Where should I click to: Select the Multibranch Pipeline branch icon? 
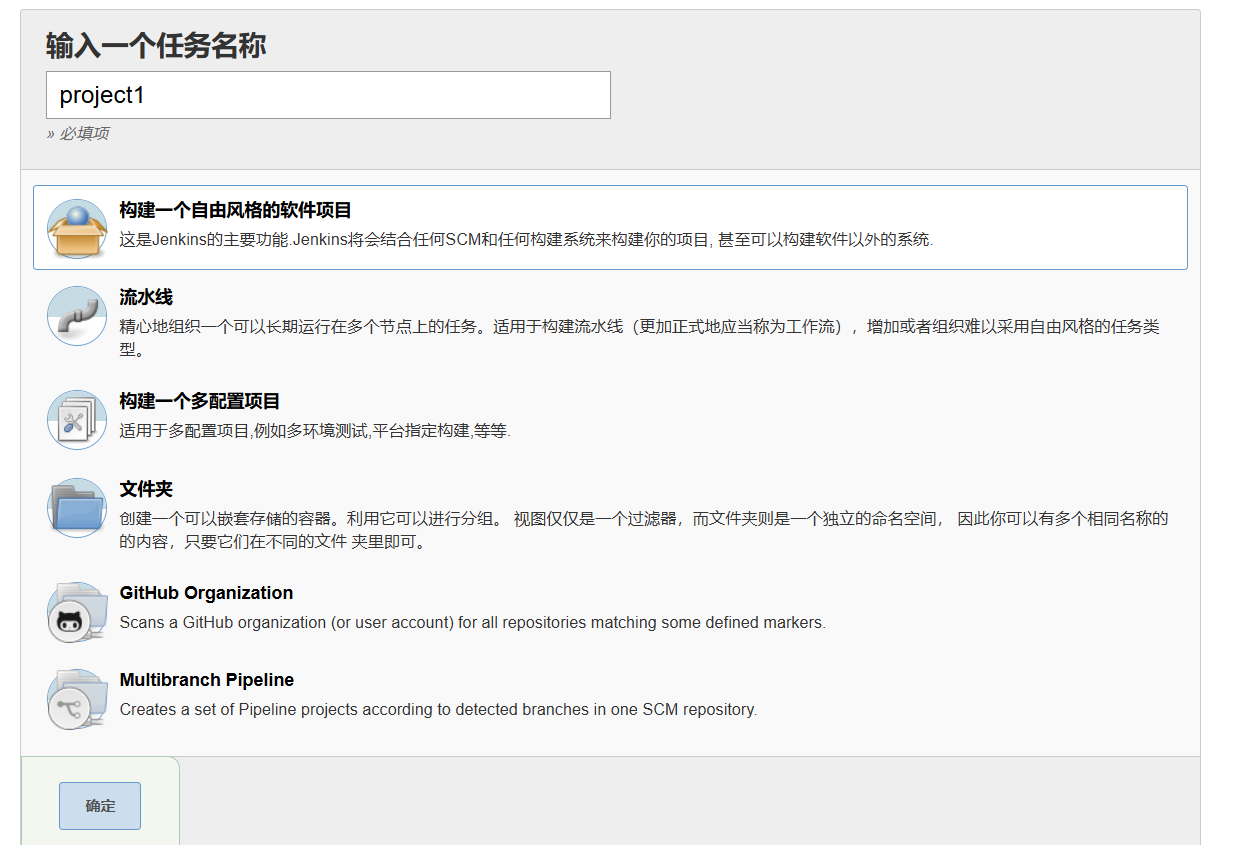(x=77, y=699)
